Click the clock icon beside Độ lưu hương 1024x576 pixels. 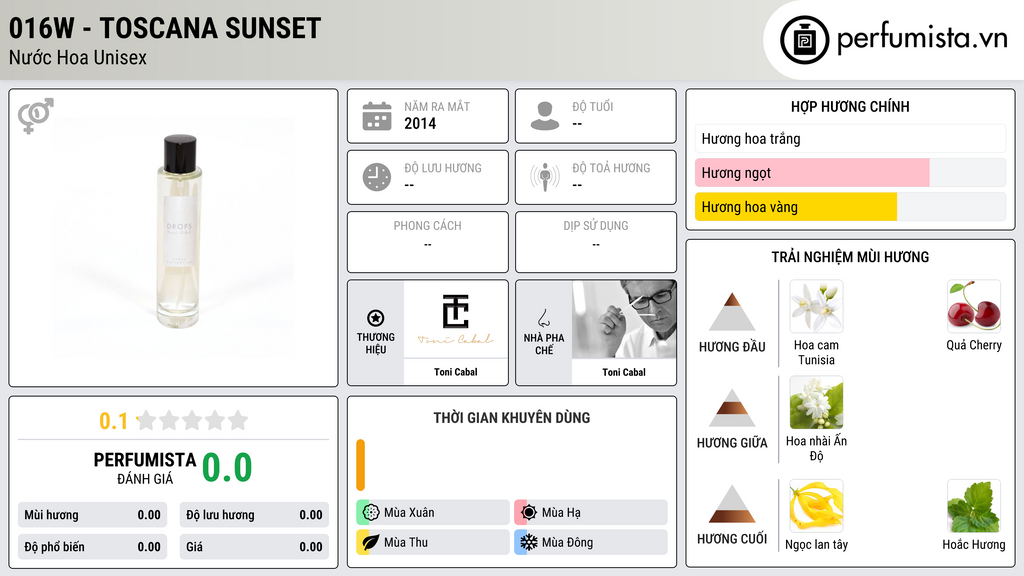pos(377,177)
